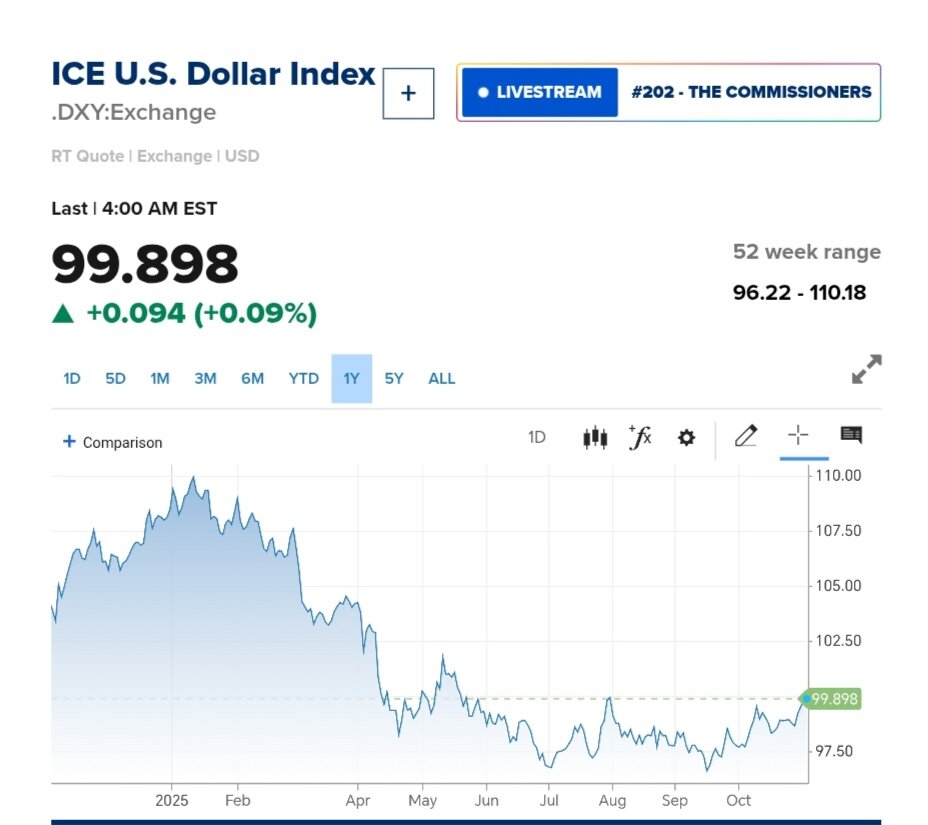The image size is (928, 825).
Task: Show year-to-date YTD range
Action: 303,378
